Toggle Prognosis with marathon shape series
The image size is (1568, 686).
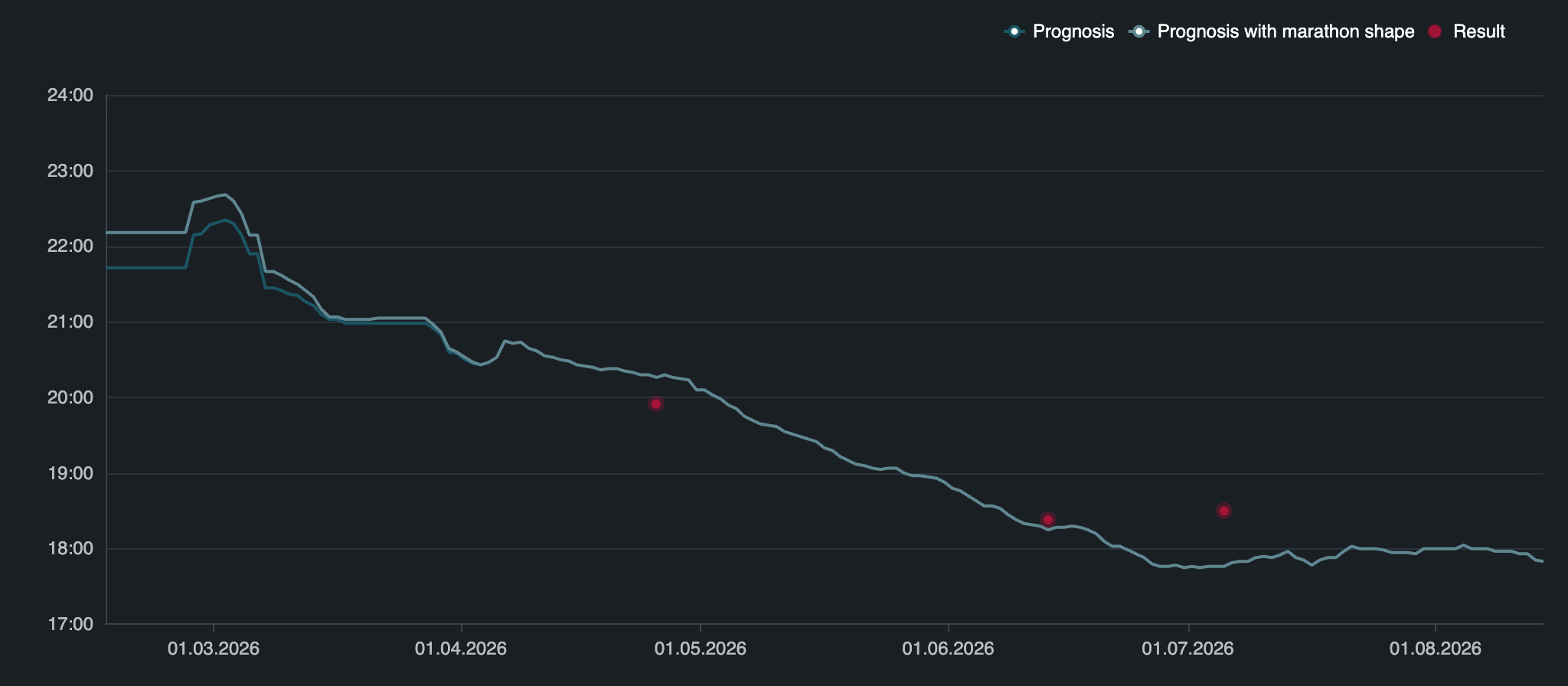pos(1272,31)
